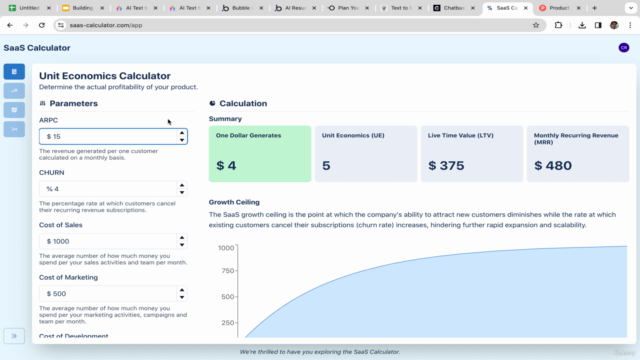Open Chrome three-dot menu
This screenshot has height=360, width=640.
tap(630, 25)
